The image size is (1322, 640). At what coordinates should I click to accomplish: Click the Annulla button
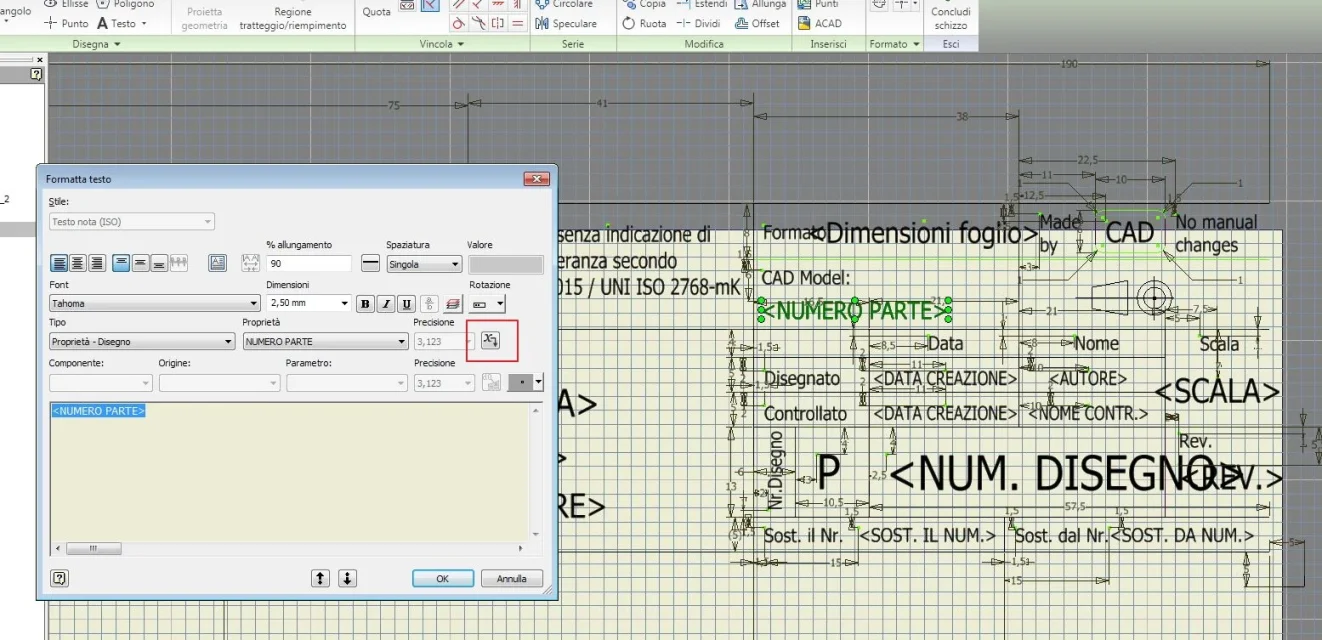point(511,578)
